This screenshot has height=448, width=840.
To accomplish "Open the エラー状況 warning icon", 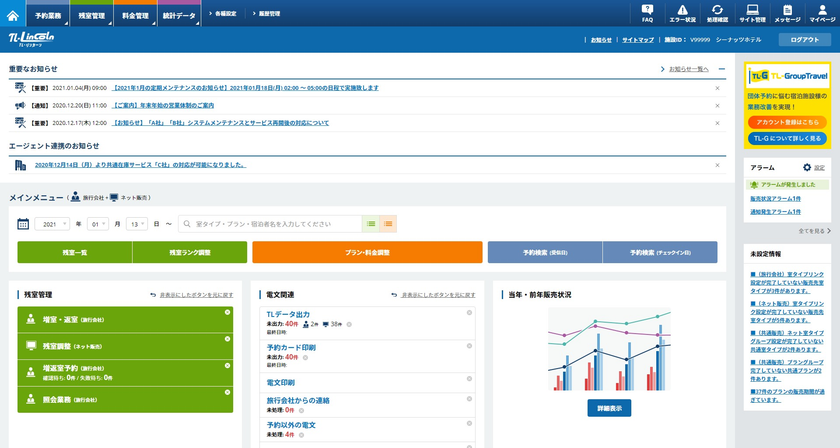I will [682, 13].
